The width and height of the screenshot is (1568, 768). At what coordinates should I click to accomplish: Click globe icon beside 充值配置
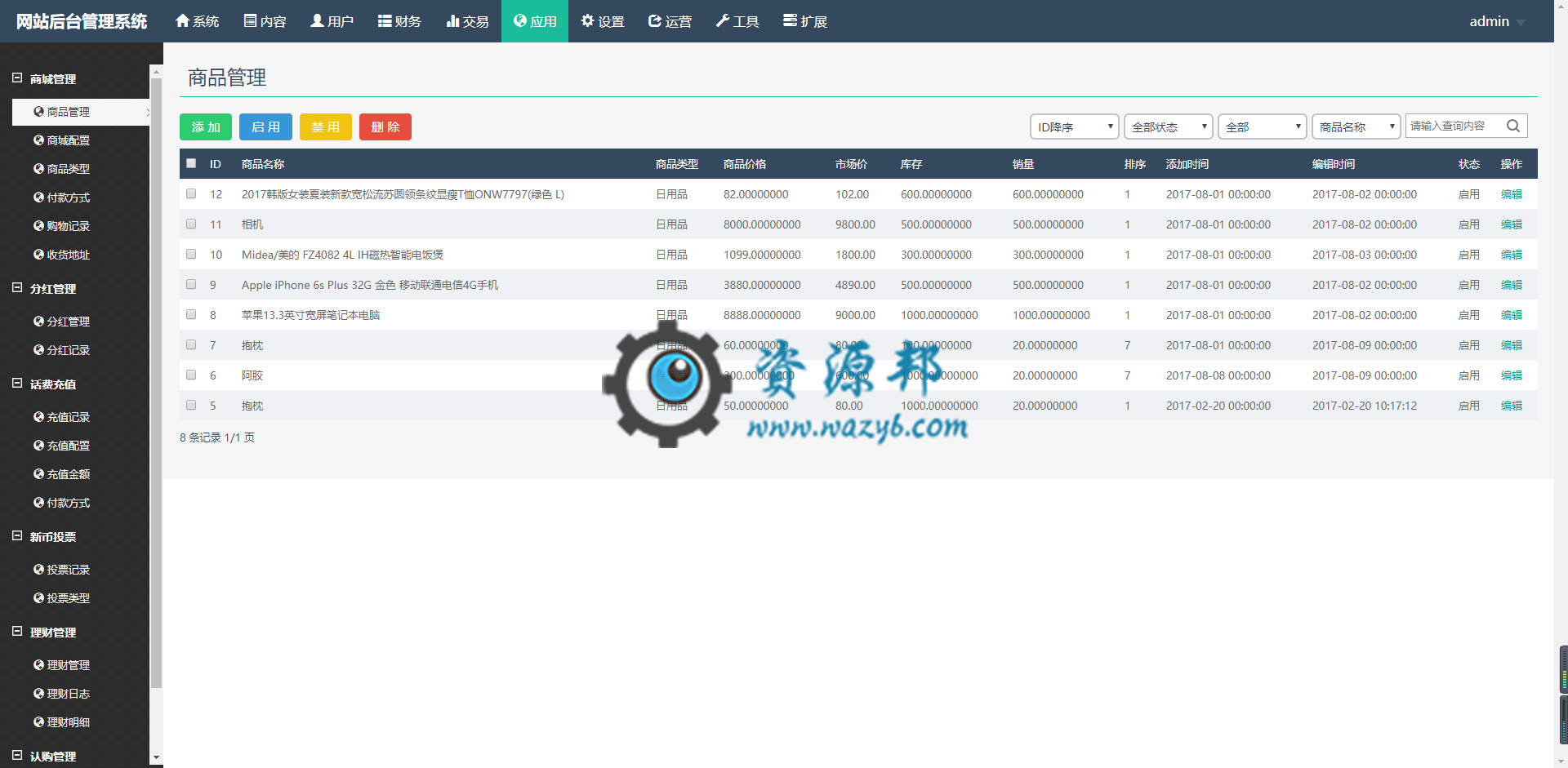coord(38,446)
